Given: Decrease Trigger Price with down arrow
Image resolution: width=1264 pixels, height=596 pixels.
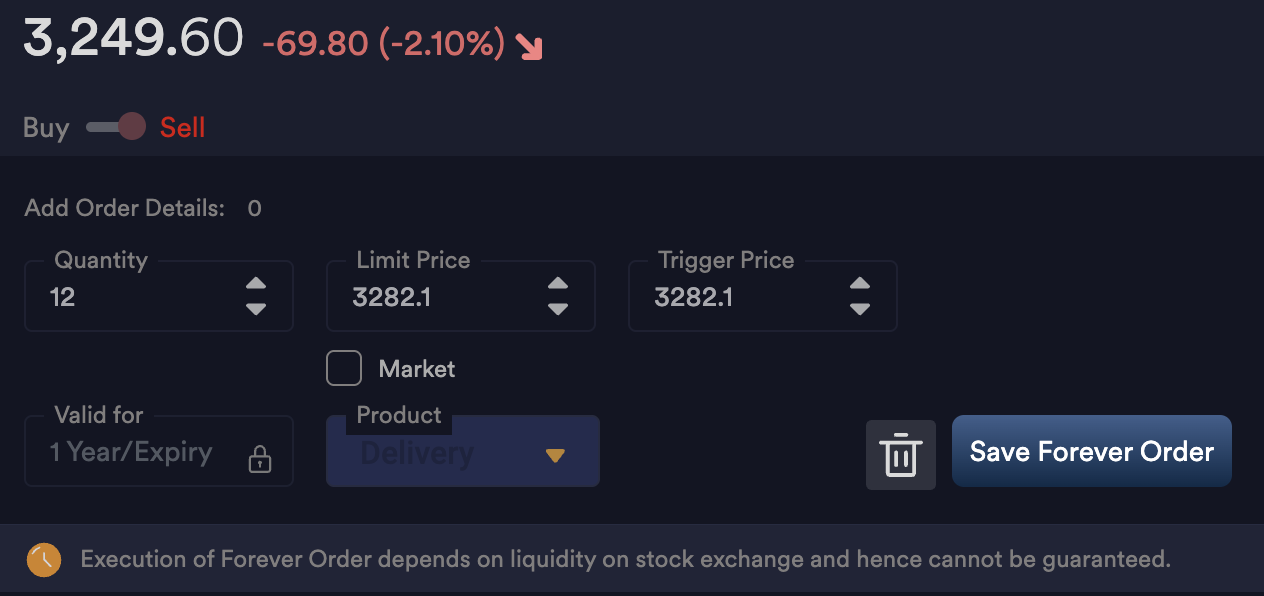Looking at the screenshot, I should click(x=860, y=309).
